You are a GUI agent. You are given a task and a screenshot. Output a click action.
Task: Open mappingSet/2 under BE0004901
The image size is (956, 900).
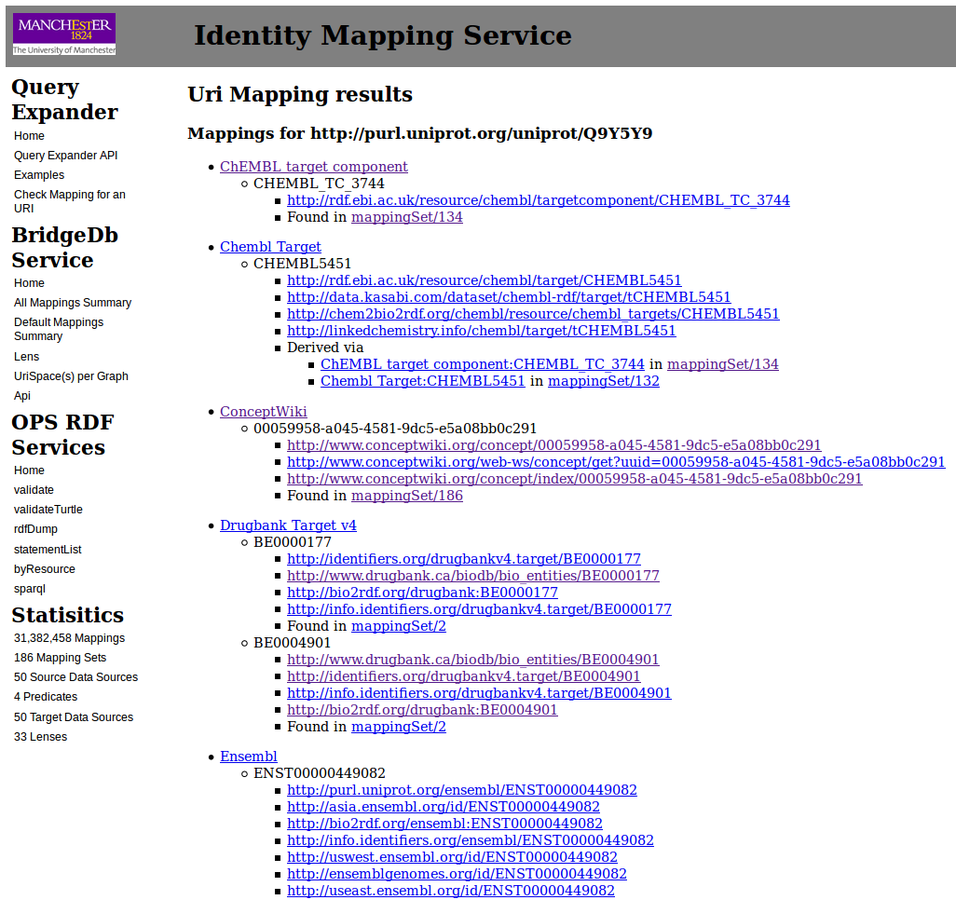398,726
